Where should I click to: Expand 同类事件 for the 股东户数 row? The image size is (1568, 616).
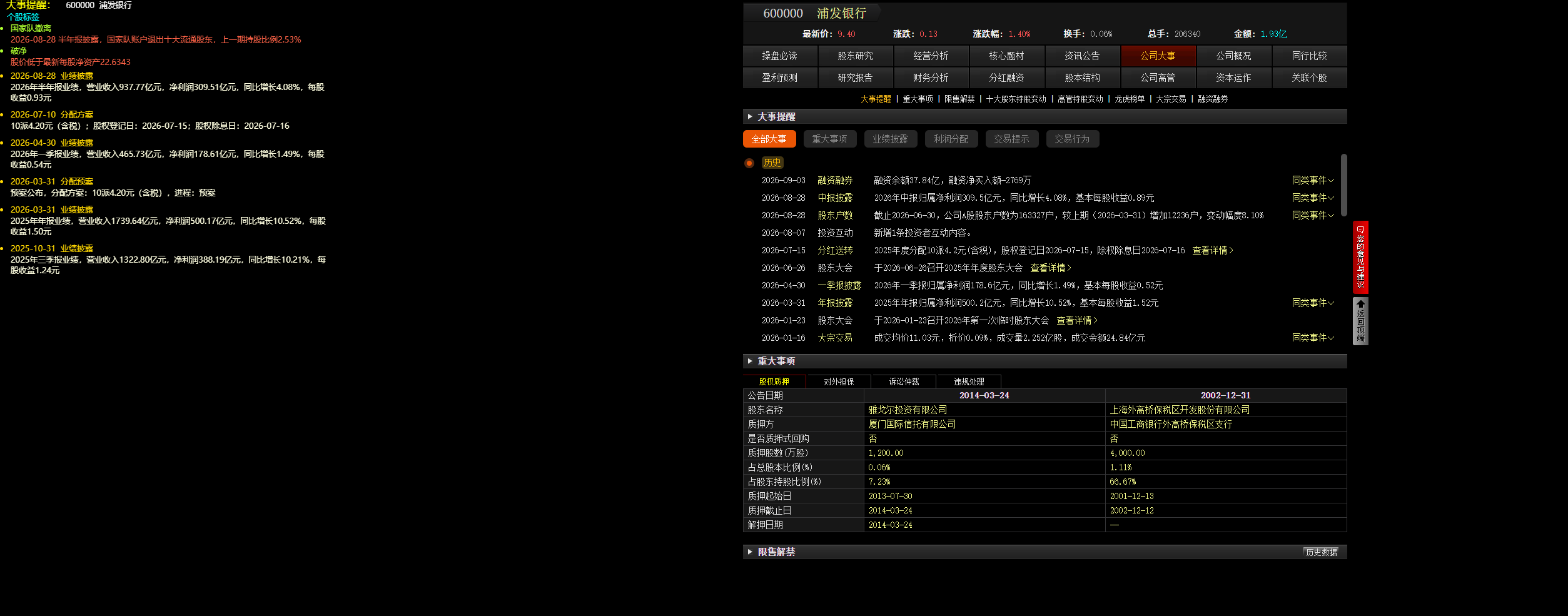(x=1313, y=215)
